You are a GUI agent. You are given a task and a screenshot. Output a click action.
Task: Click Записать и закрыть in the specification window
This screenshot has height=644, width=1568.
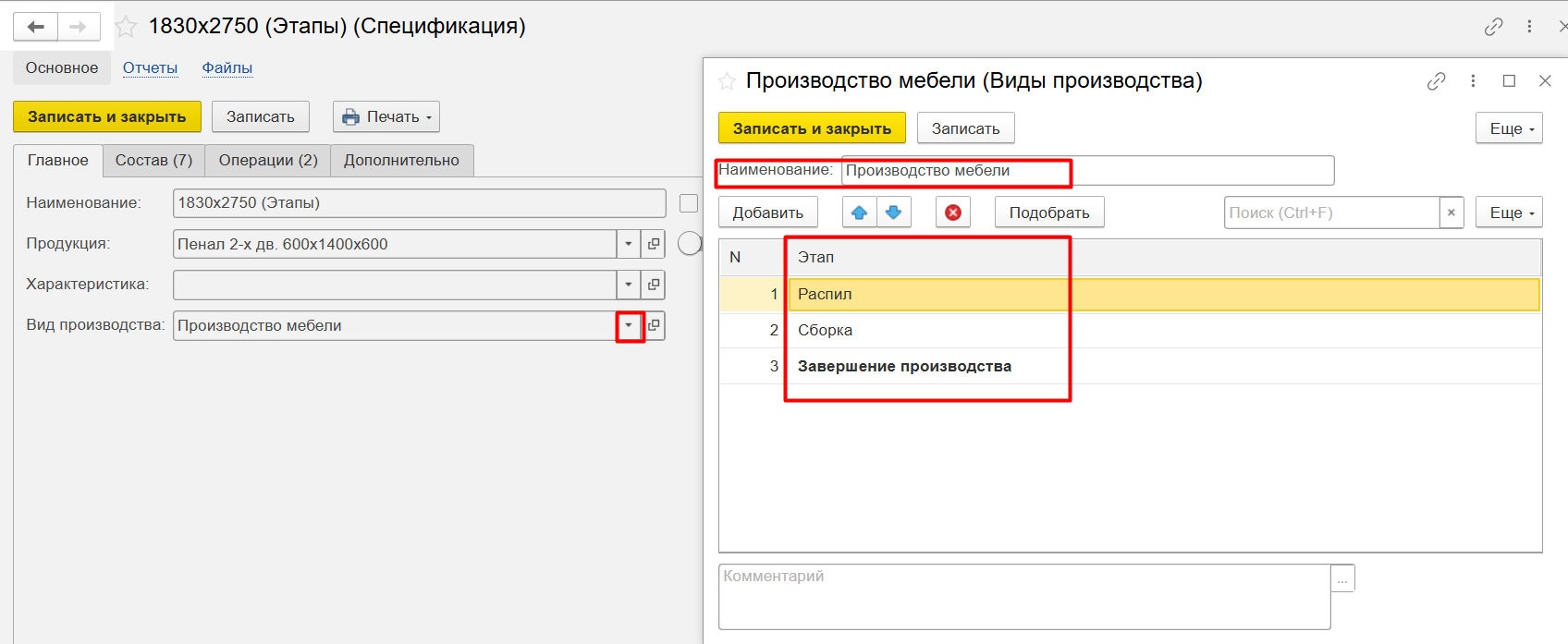coord(107,116)
